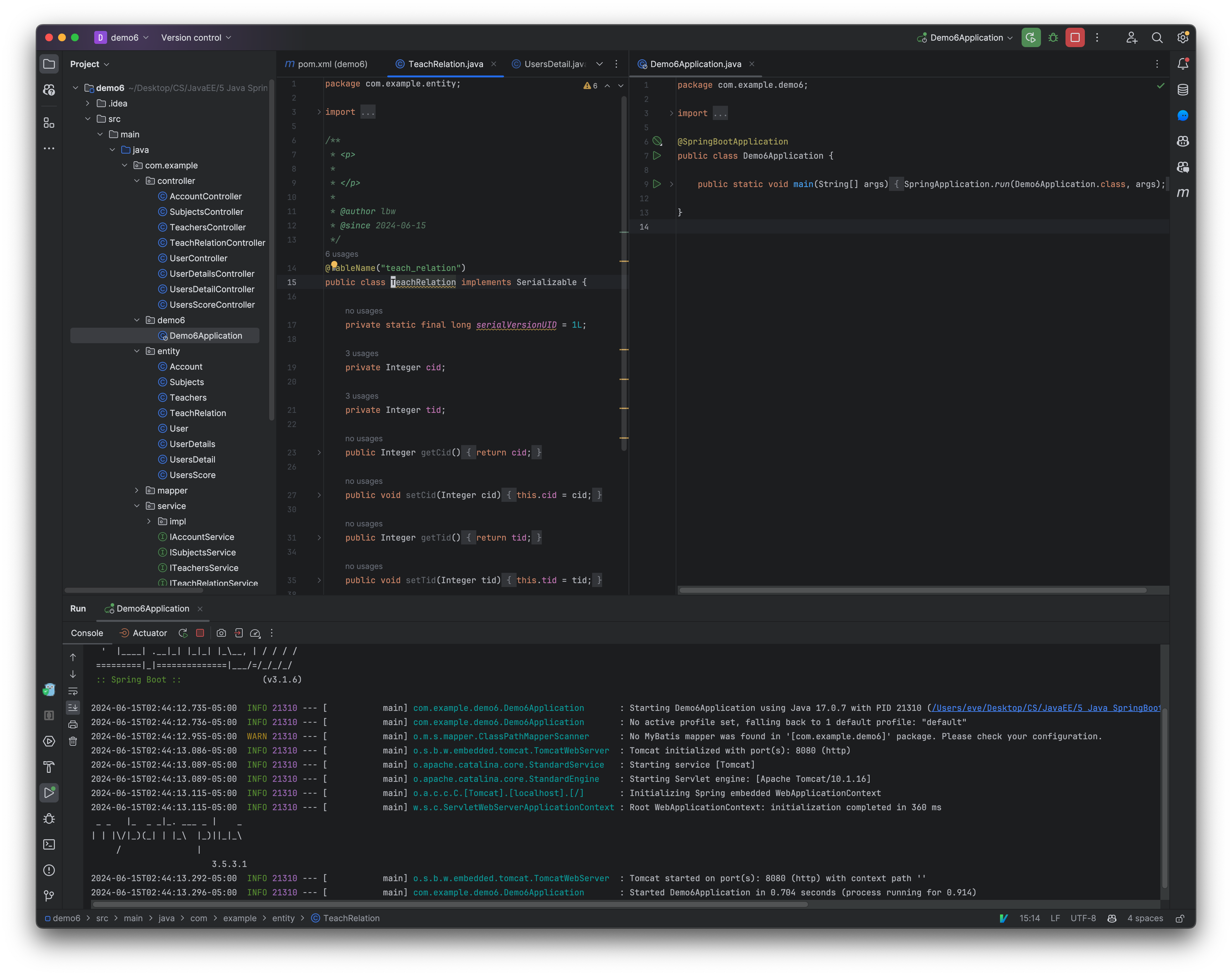
Task: Open the Actuator tab in Run panel
Action: [143, 633]
